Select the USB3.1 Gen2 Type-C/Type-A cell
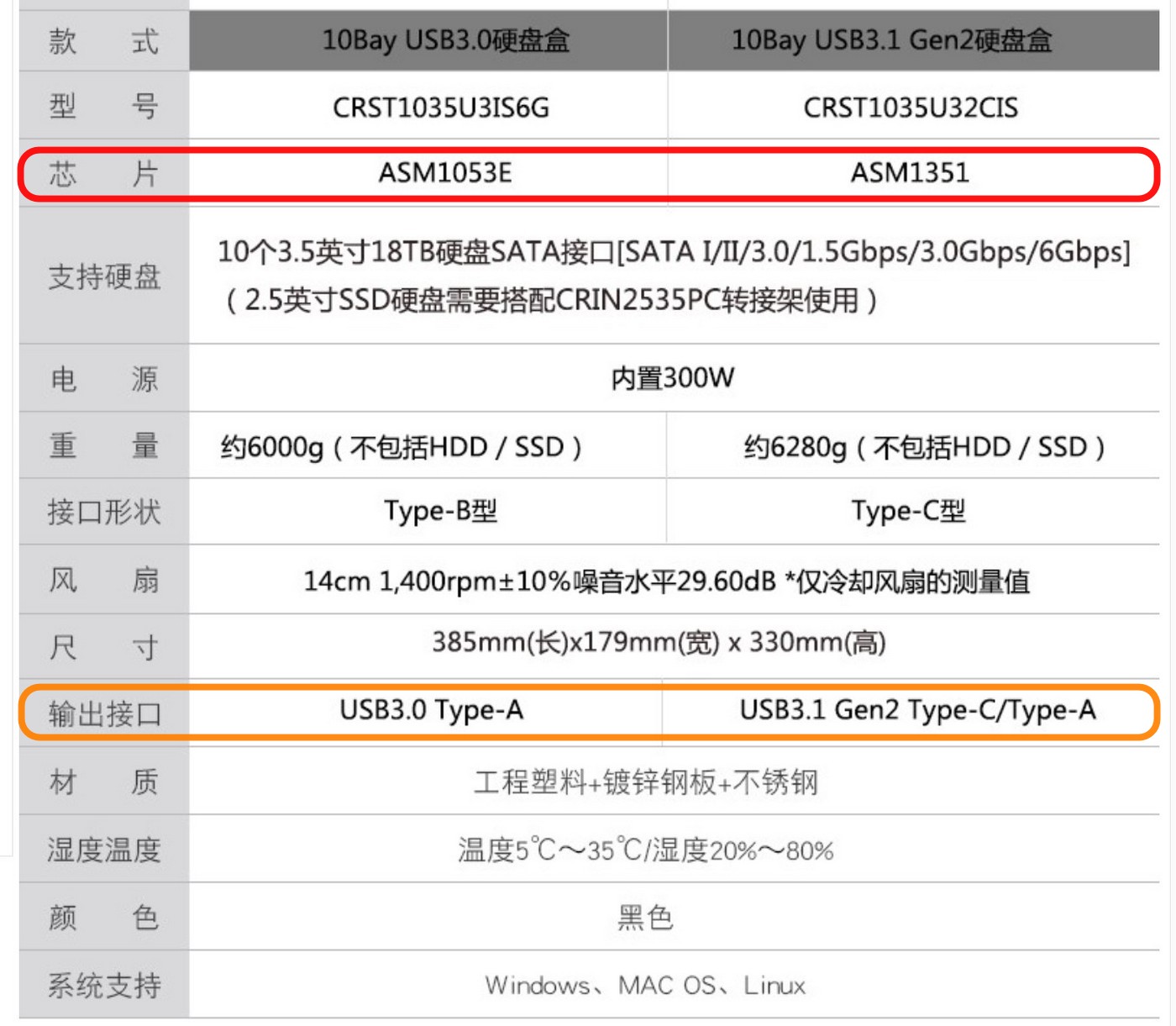This screenshot has height=1026, width=1176. (x=918, y=711)
